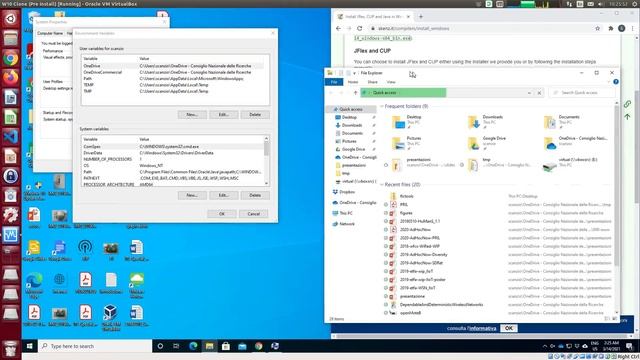The height and width of the screenshot is (360, 640).
Task: Open the informativa link in banner
Action: 482,328
